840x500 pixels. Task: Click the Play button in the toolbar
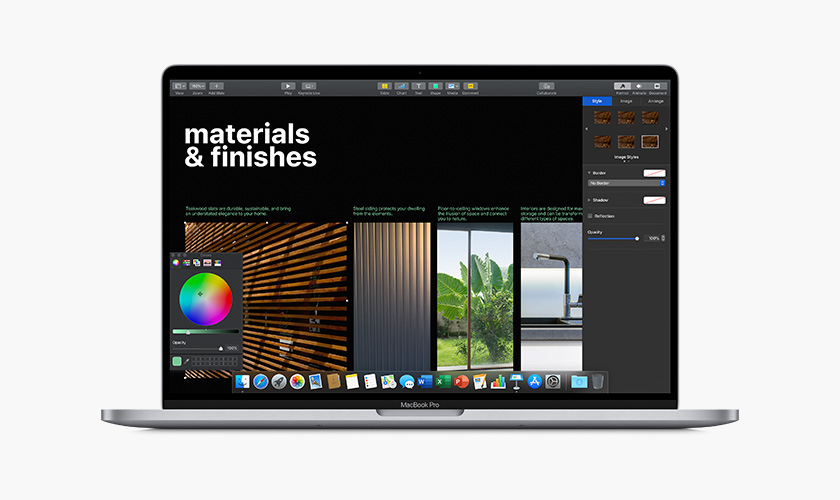(288, 87)
